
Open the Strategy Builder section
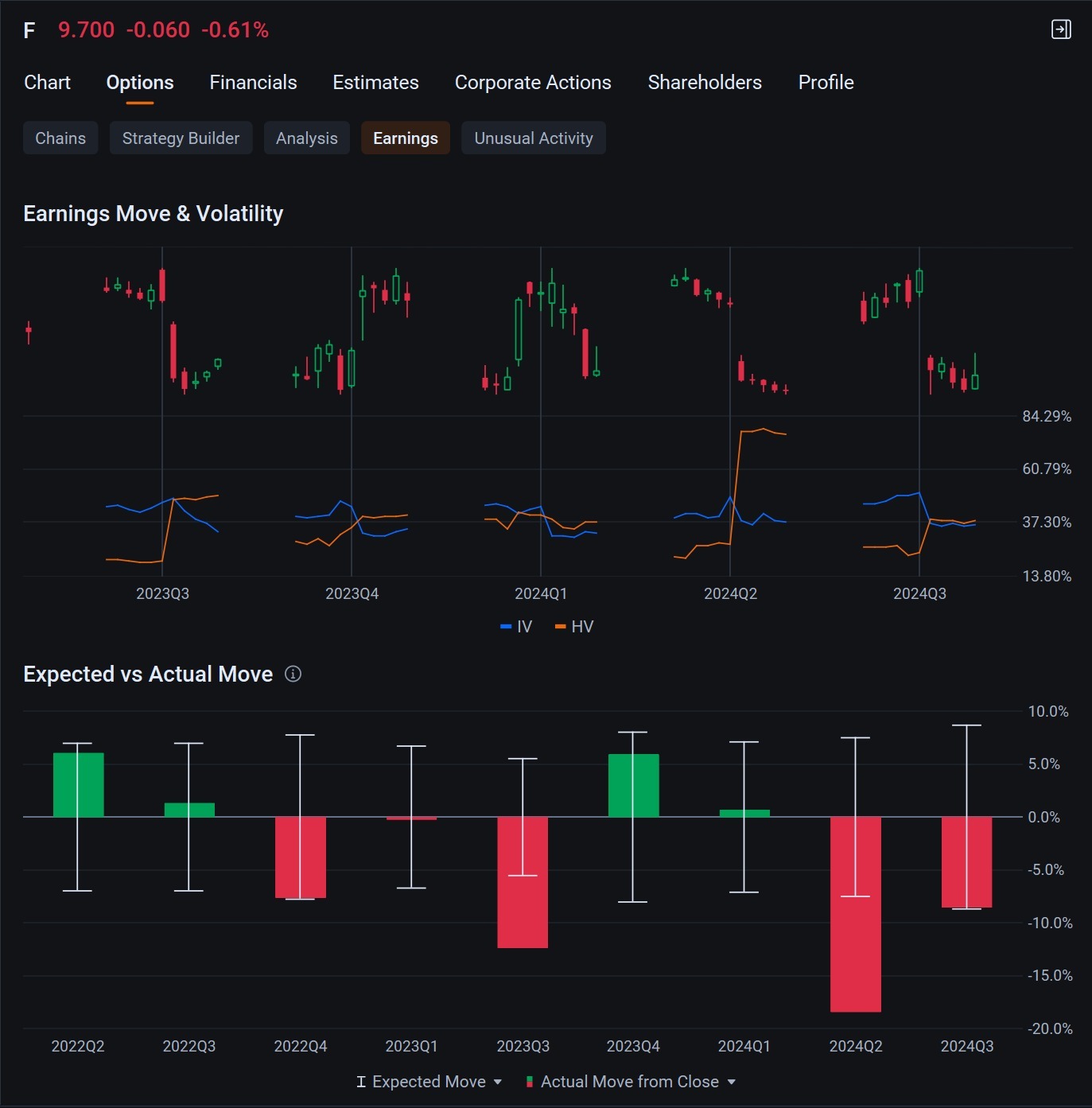pyautogui.click(x=181, y=138)
